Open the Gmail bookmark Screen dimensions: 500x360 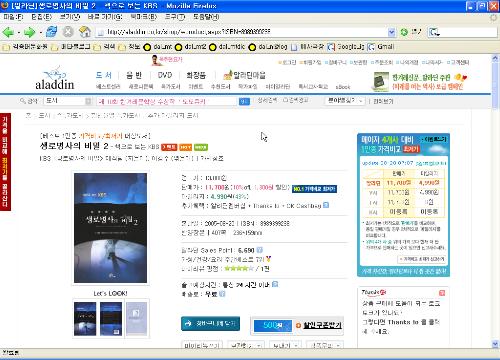pyautogui.click(x=381, y=47)
